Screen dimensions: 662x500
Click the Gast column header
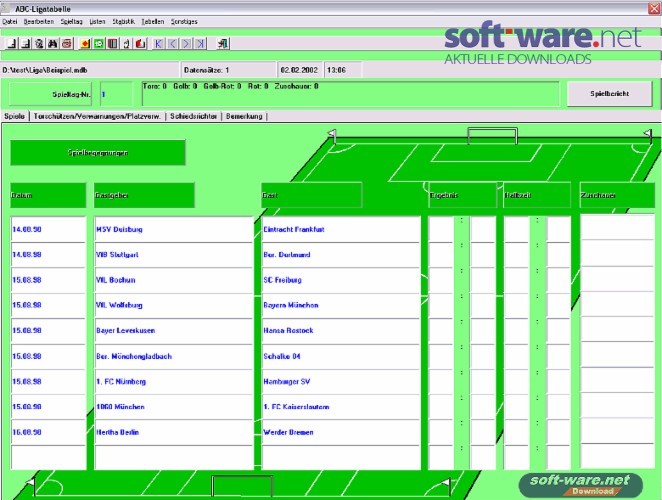pyautogui.click(x=312, y=195)
